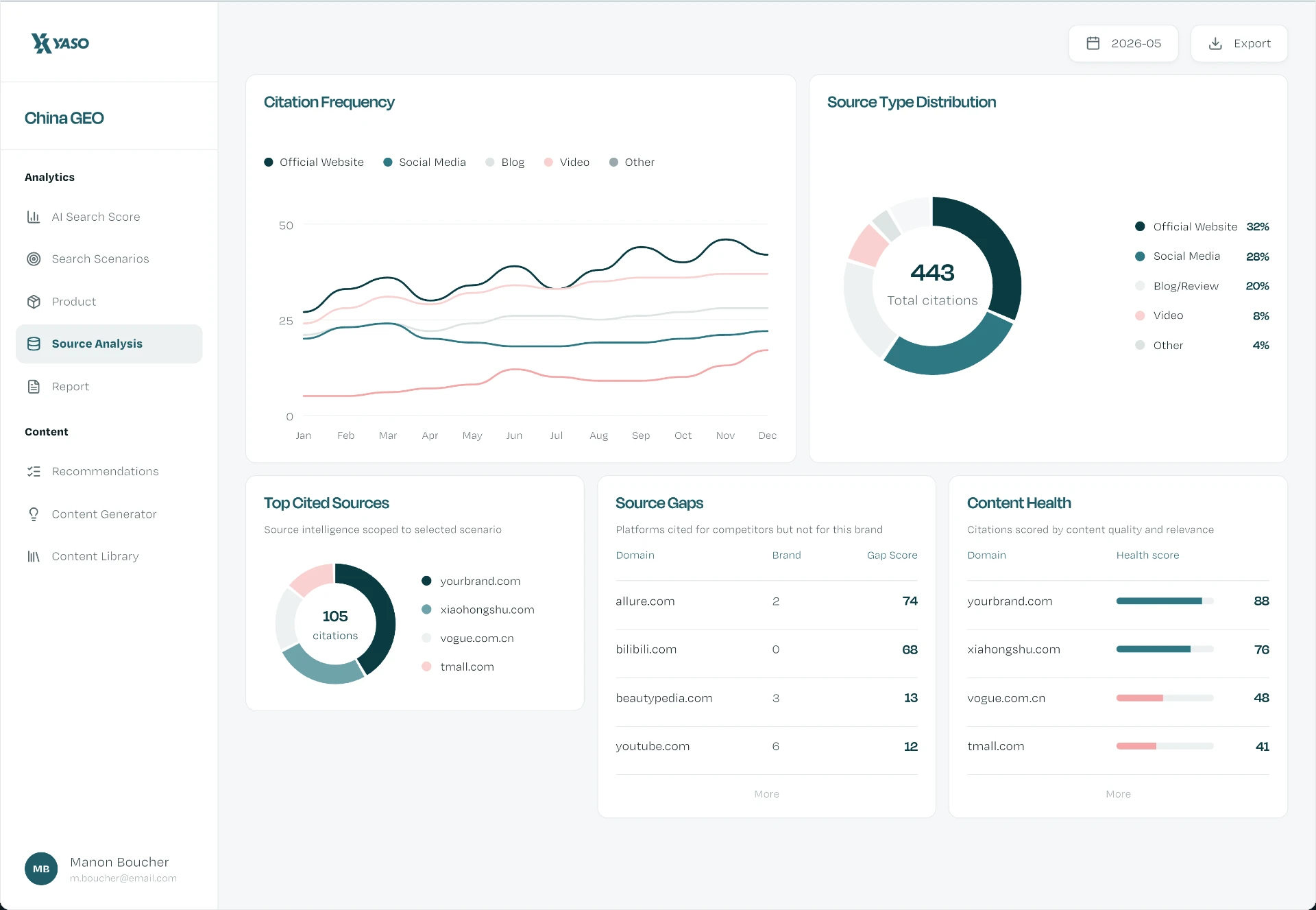Click bilibili.com in Source Gaps table

[646, 650]
